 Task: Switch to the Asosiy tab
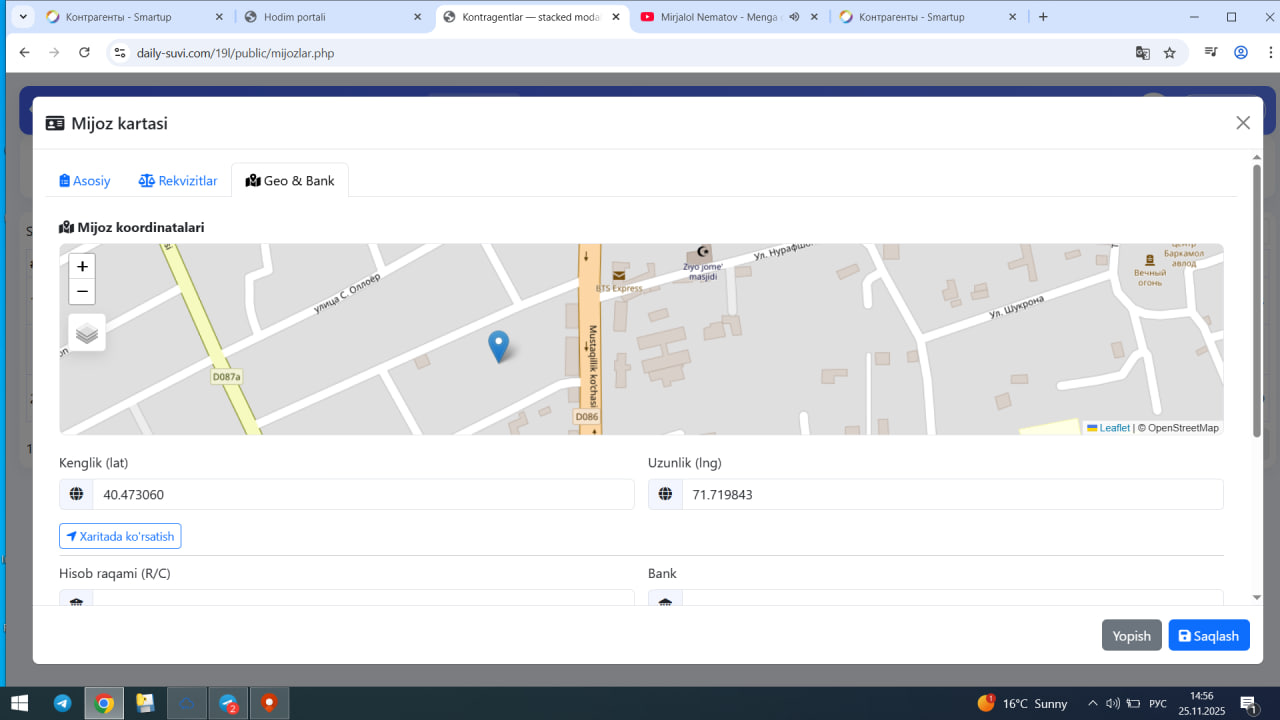85,181
